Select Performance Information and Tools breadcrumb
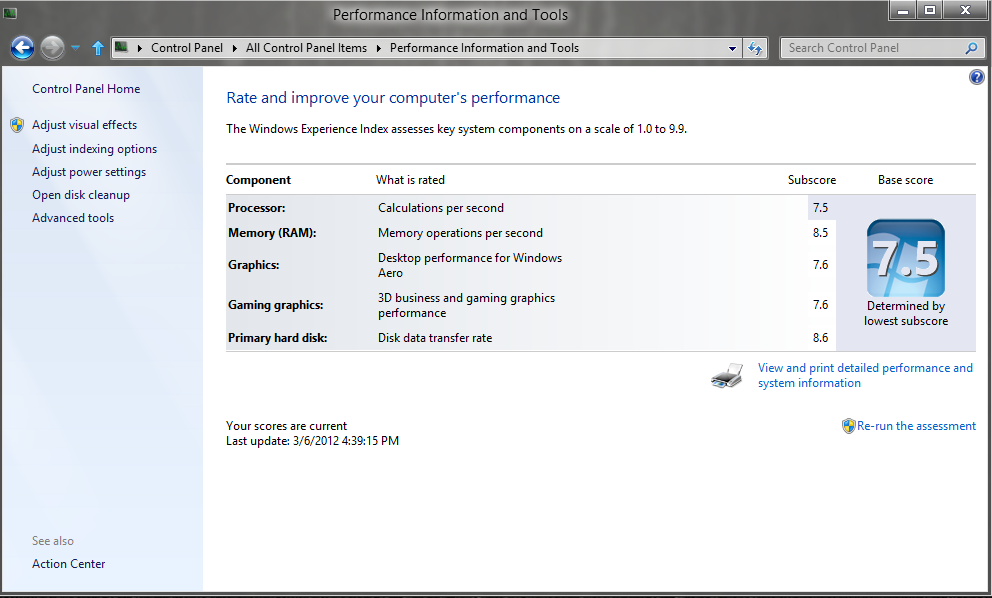Viewport: 992px width, 598px height. point(484,48)
